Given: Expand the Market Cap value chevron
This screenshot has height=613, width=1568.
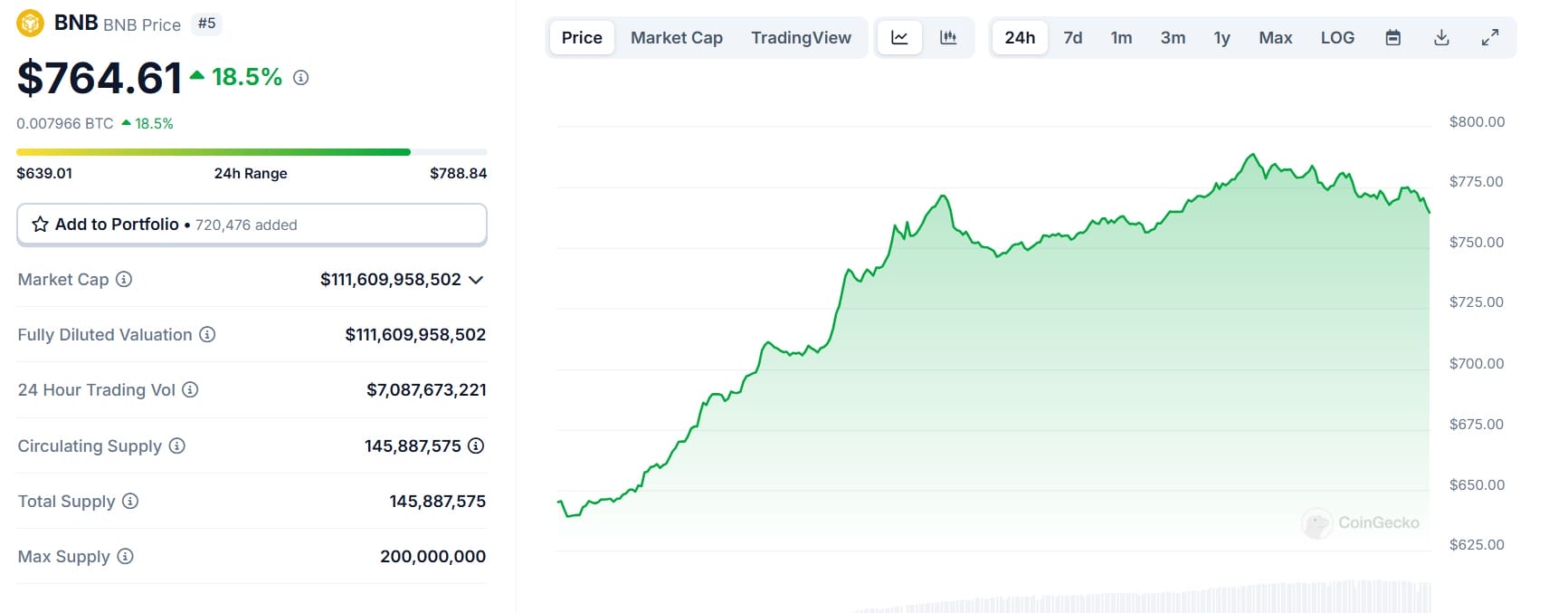Looking at the screenshot, I should pyautogui.click(x=477, y=280).
